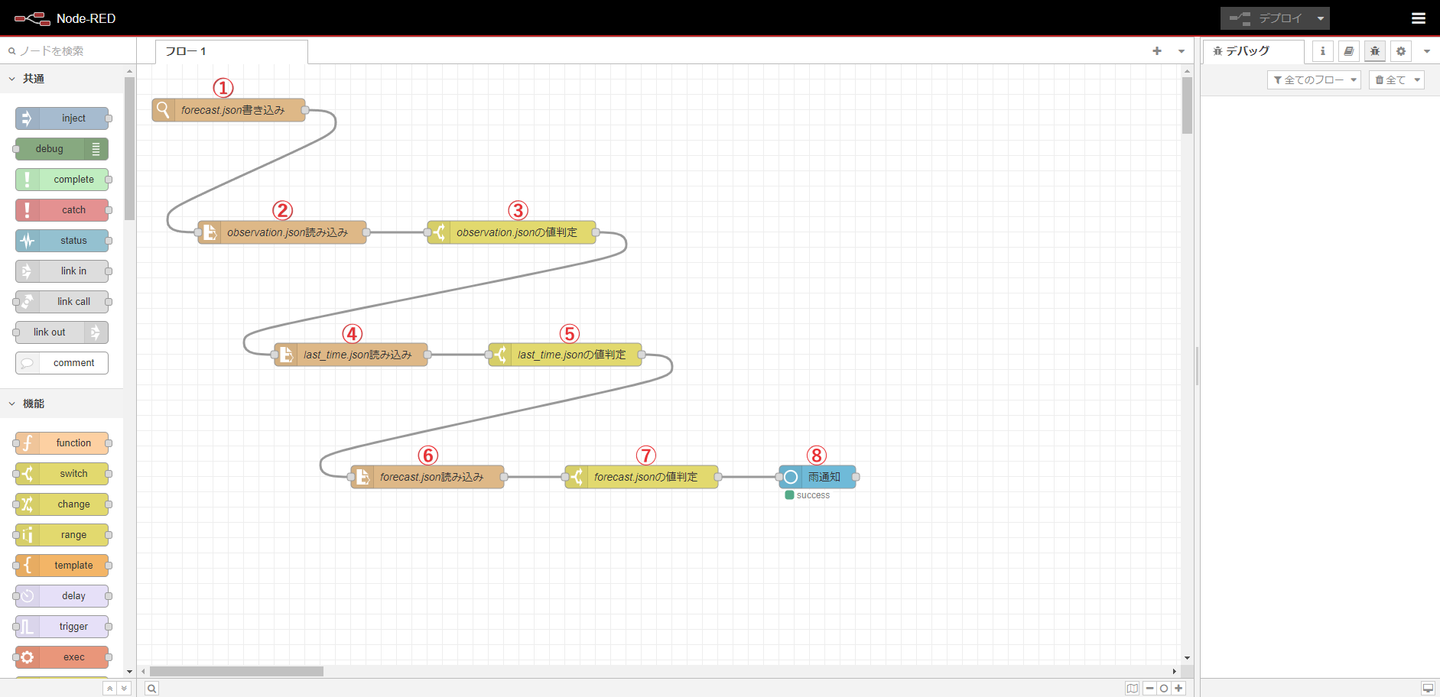Collapse the 共通 palette category

[x=62, y=78]
